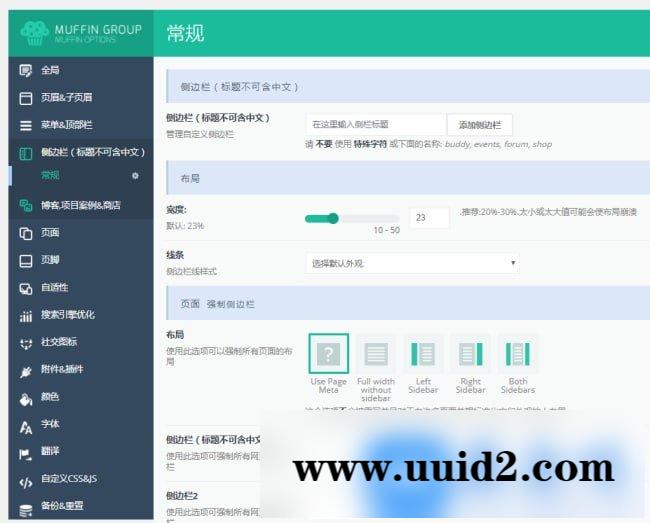Click the 菜单&顶部栏 hamburger icon

(26, 125)
